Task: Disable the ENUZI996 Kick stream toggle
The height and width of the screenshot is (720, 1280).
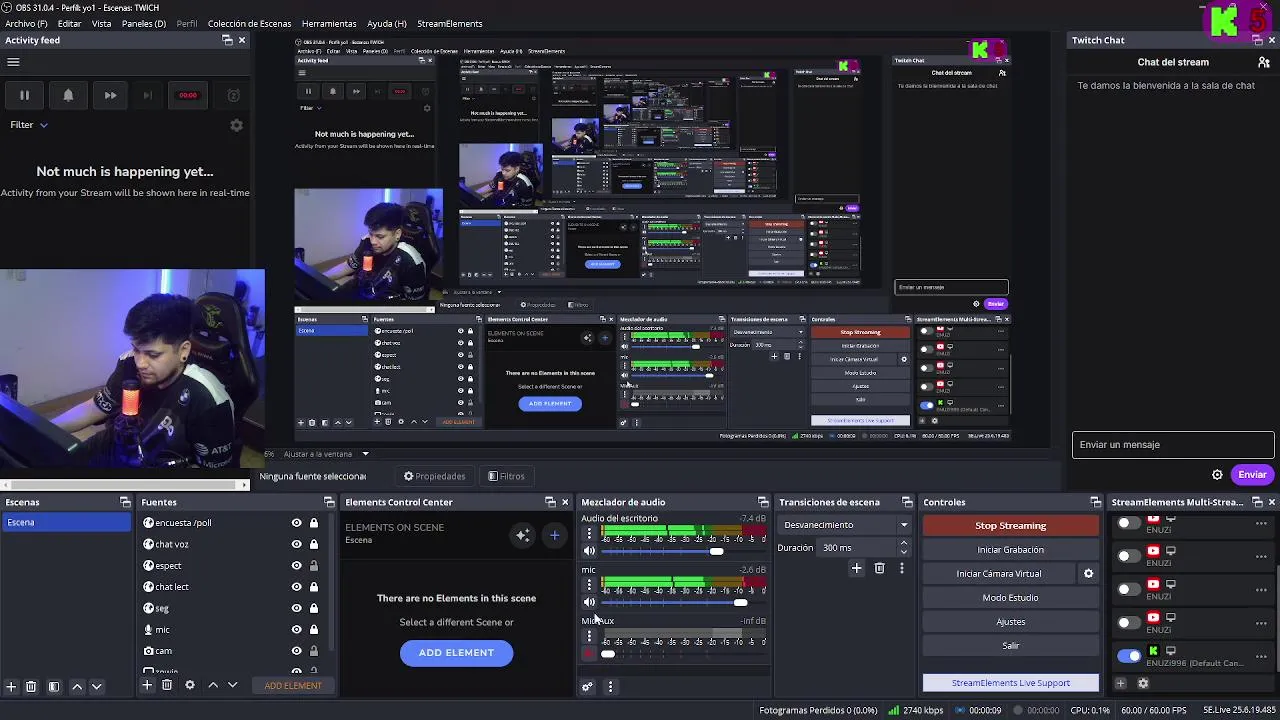Action: tap(1129, 656)
